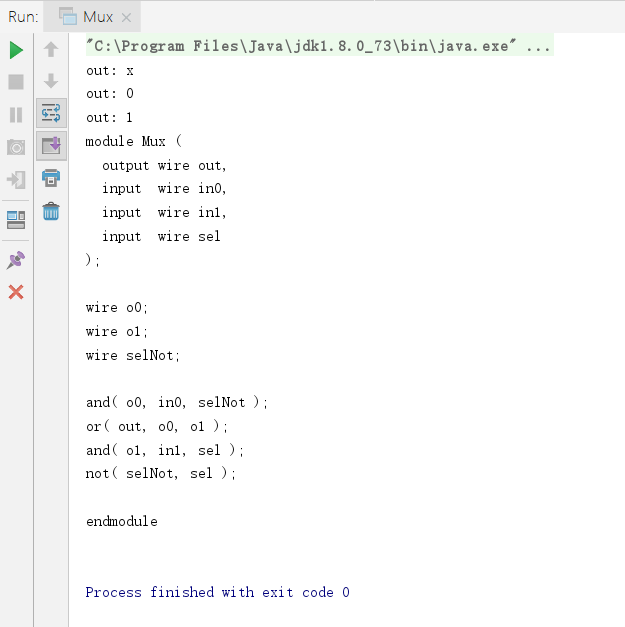Image resolution: width=625 pixels, height=627 pixels.
Task: Click the 'input wire in0,' line
Action: click(x=164, y=188)
